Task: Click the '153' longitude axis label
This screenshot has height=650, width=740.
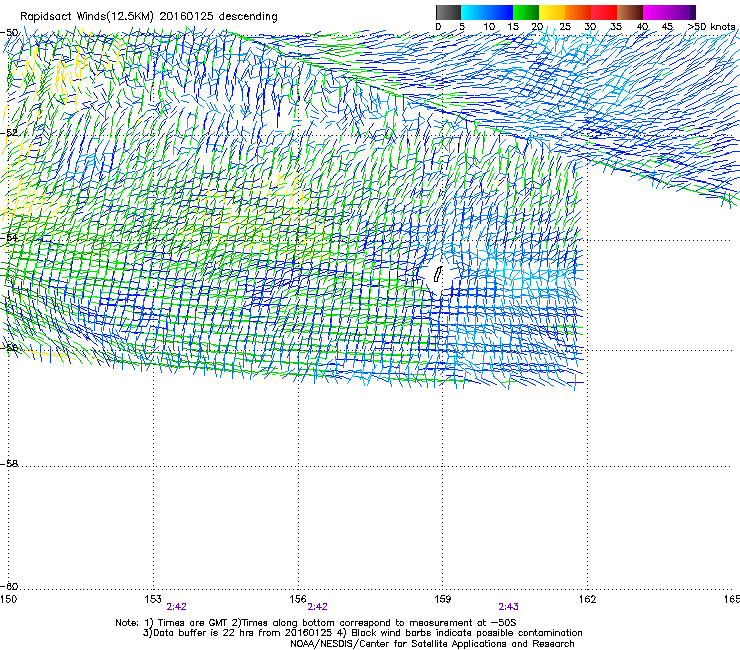Action: [153, 599]
